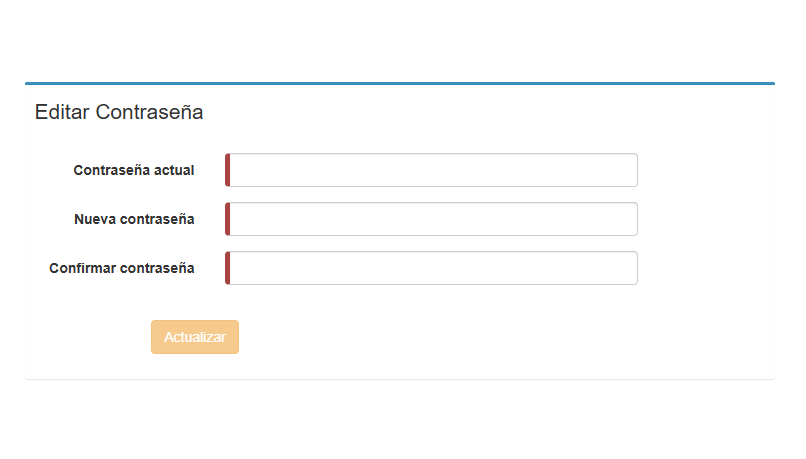Focus the Nueva contraseña text box
This screenshot has height=459, width=806.
[432, 219]
